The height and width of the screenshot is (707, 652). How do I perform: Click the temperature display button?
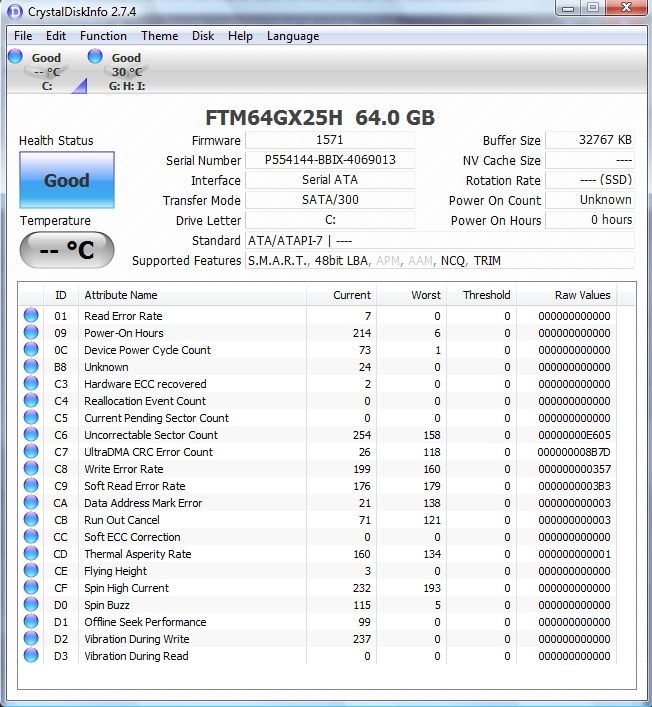[x=67, y=250]
